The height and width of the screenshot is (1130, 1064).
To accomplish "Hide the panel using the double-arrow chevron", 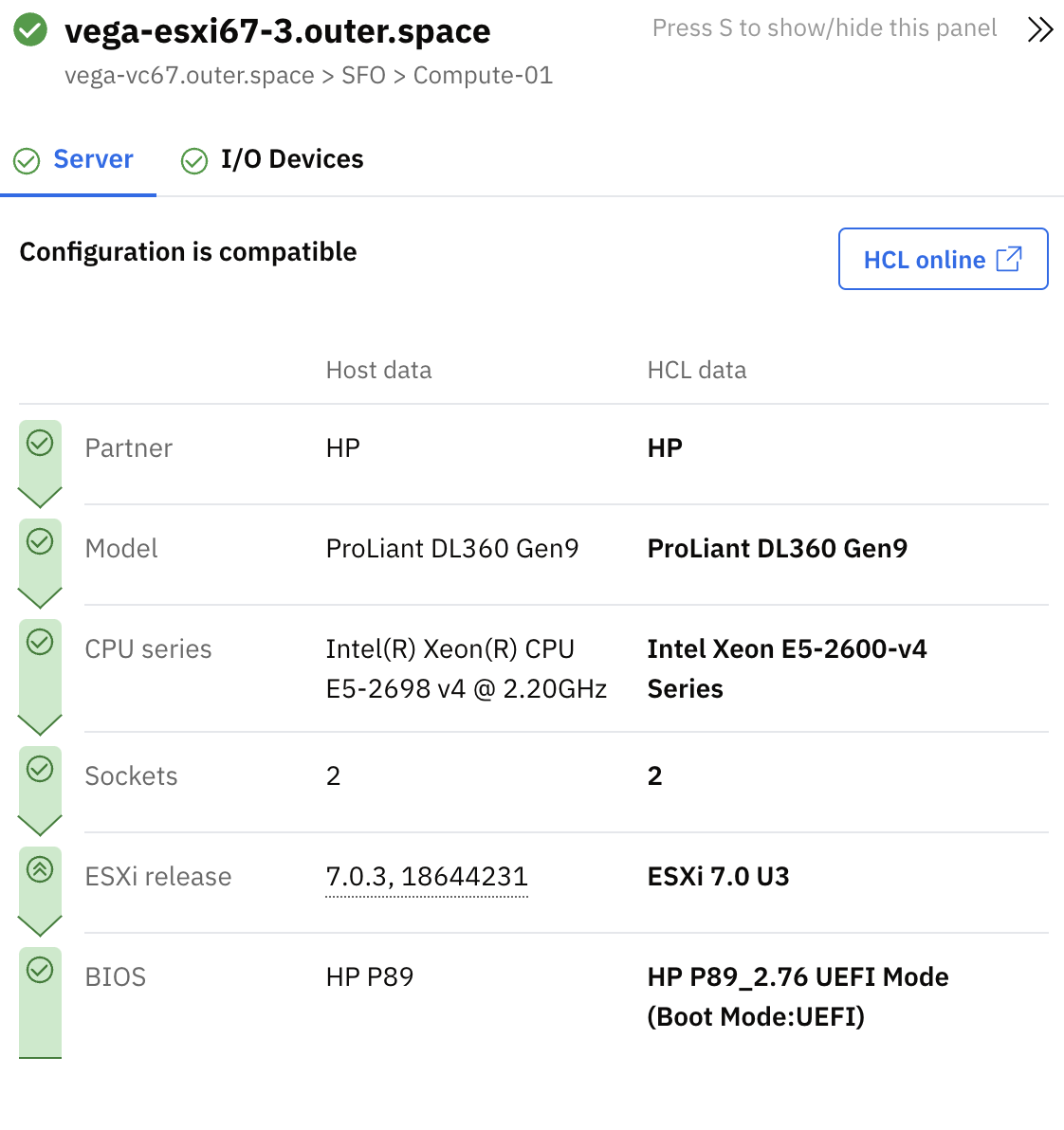I will coord(1039,29).
